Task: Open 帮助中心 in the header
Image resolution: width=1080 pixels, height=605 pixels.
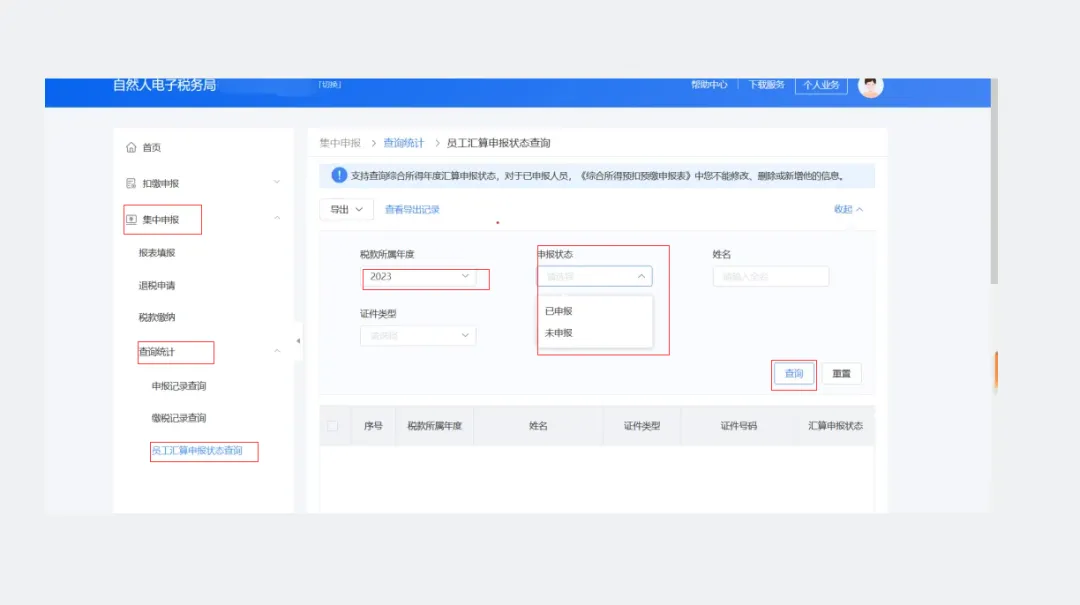Action: 709,85
